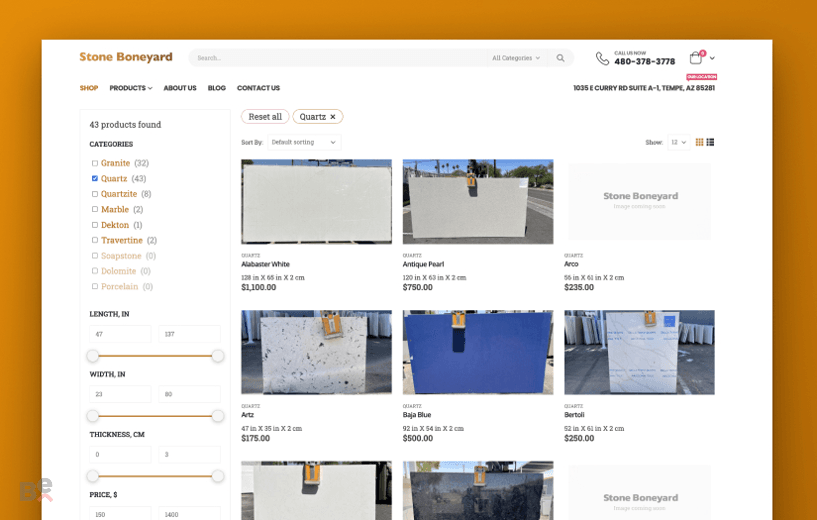The image size is (817, 520).
Task: Open the All Categories search dropdown
Action: pos(516,58)
